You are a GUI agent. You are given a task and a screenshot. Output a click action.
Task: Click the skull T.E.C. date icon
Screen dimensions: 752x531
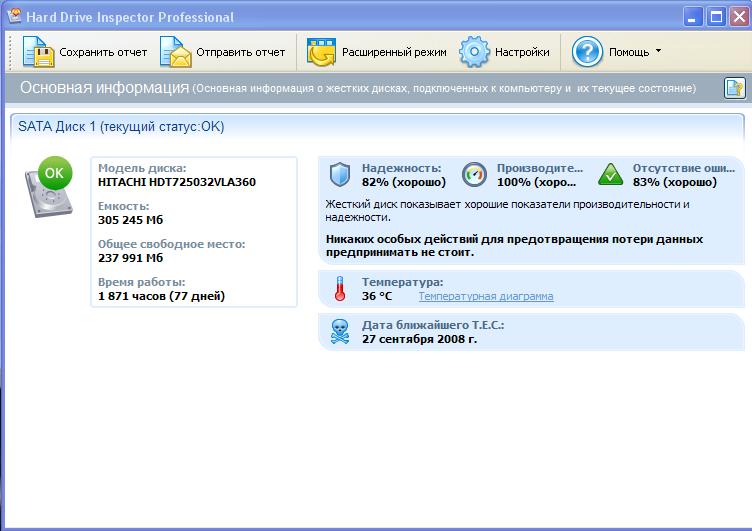[x=340, y=331]
